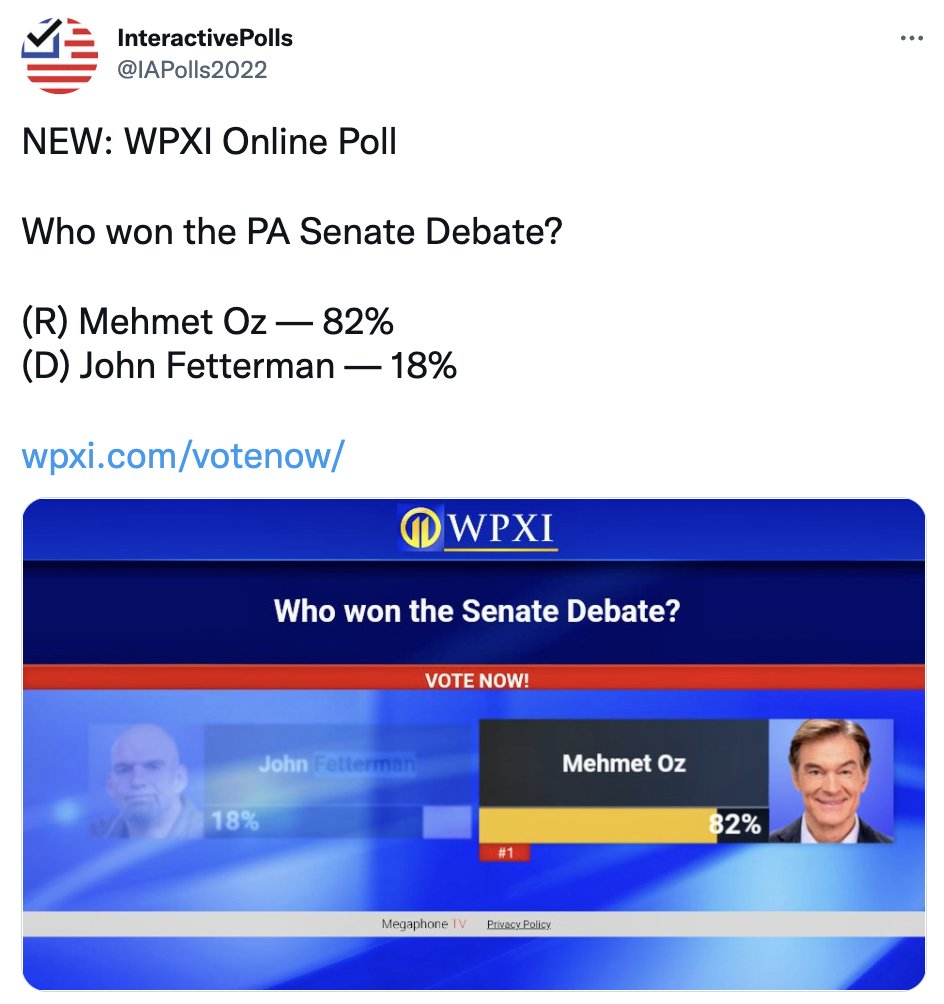This screenshot has height=1004, width=944.
Task: Click the red #1 rank badge
Action: [x=505, y=852]
